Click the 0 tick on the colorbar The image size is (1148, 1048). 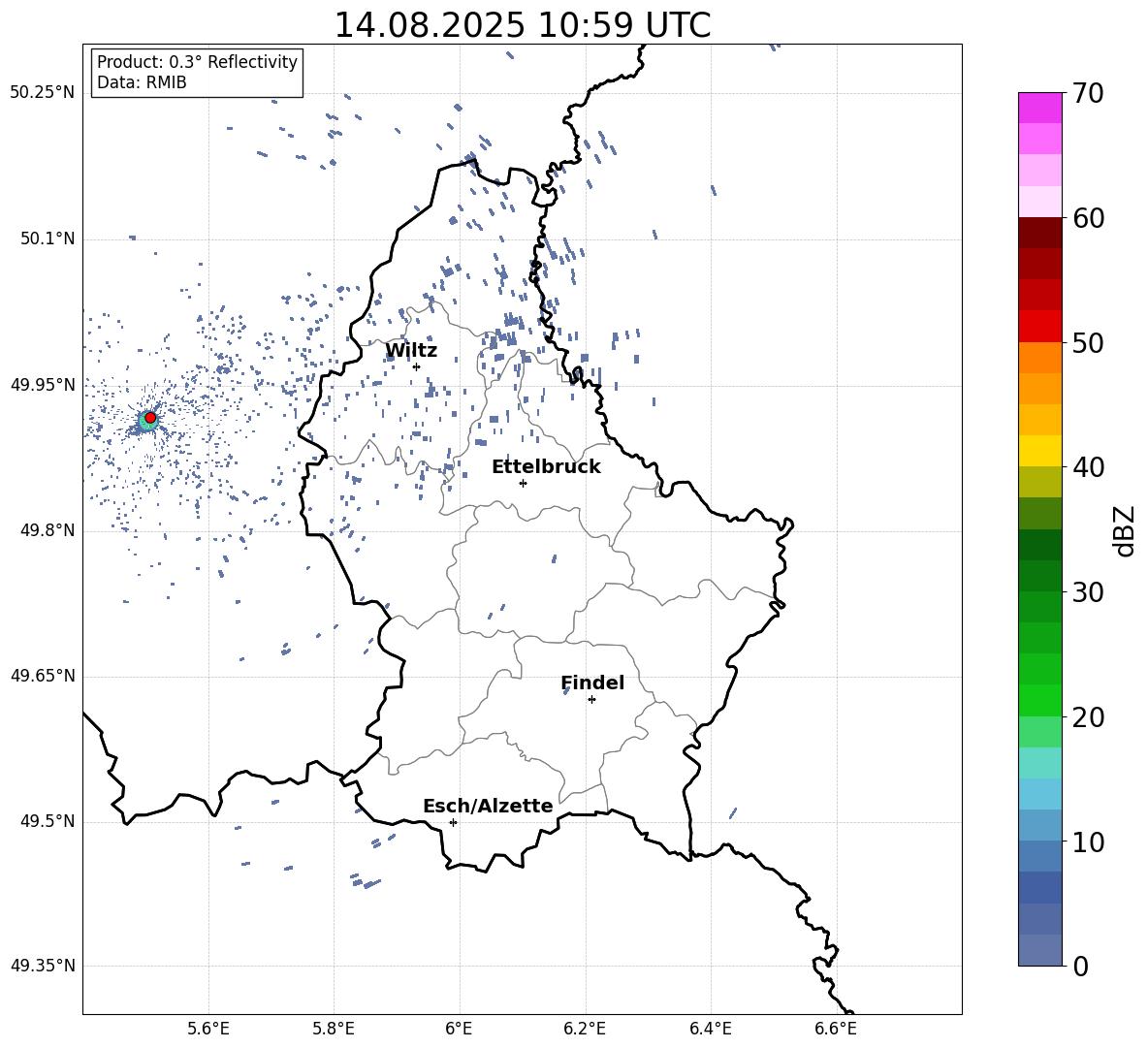1080,966
